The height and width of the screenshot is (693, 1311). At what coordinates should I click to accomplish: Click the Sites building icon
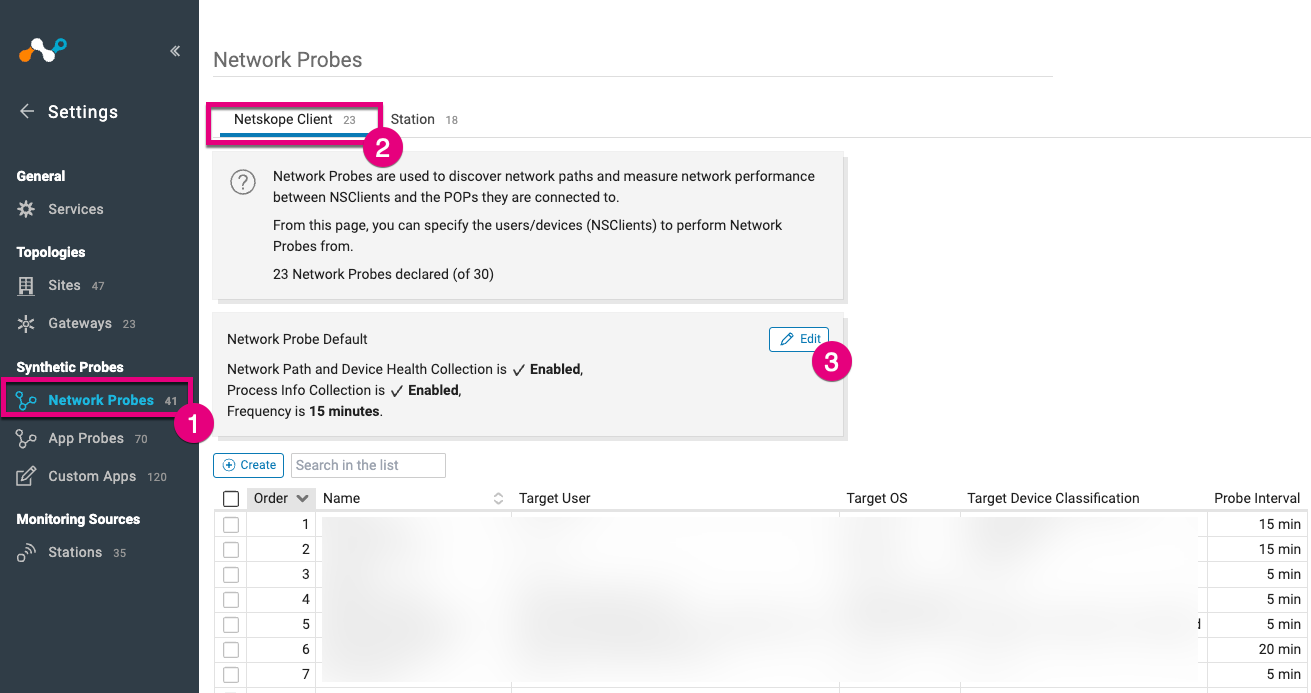pos(27,285)
